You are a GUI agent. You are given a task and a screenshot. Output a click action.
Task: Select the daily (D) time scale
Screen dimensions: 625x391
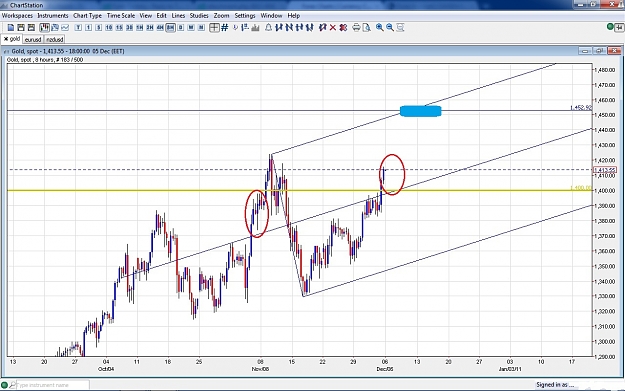point(181,28)
